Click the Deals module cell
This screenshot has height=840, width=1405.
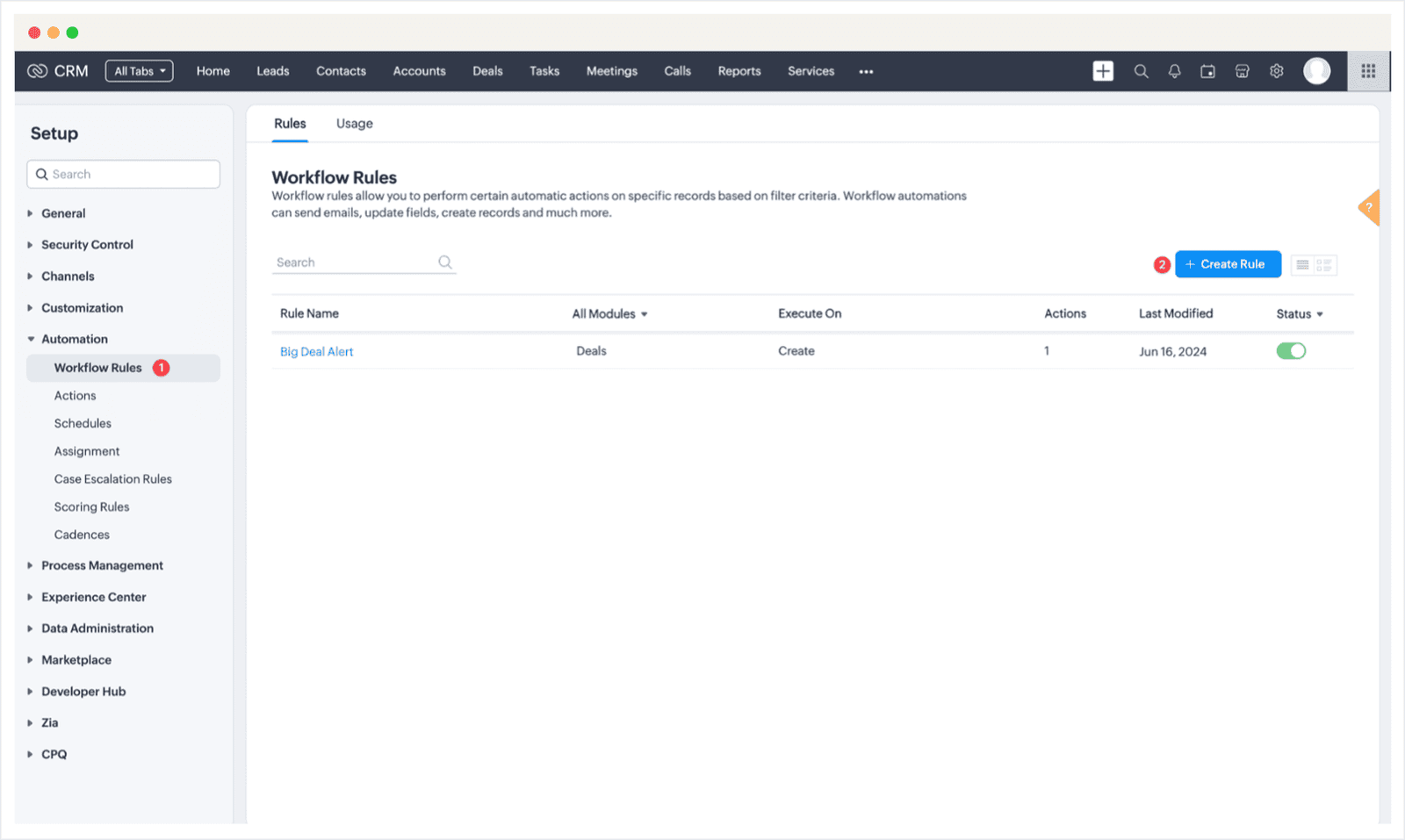click(591, 351)
